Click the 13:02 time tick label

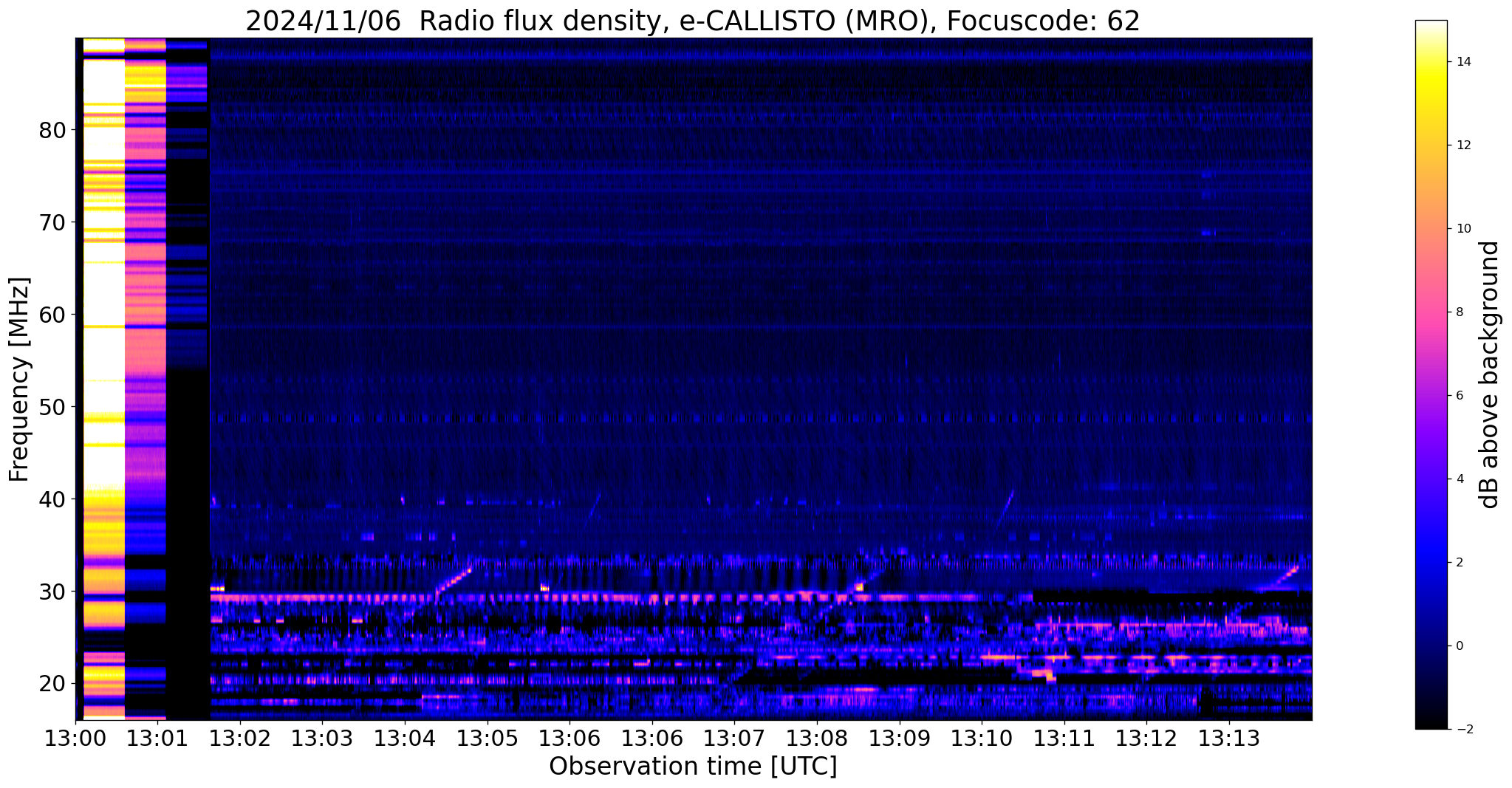(240, 738)
